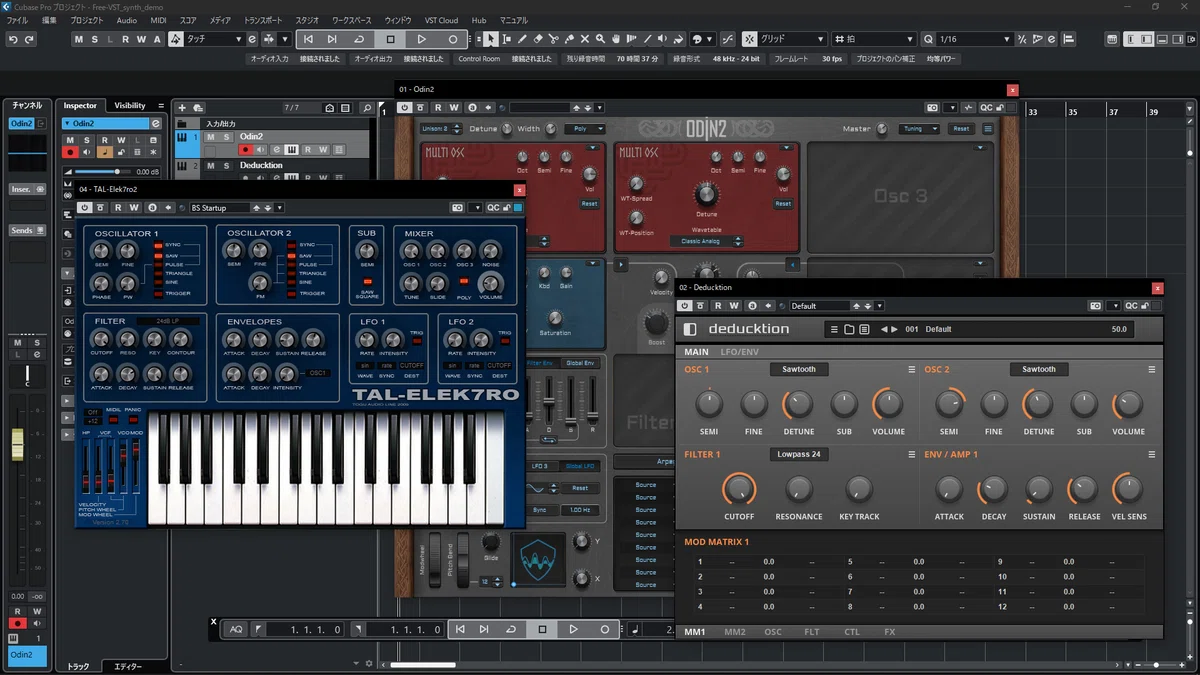Viewport: 1200px width, 675px height.
Task: Toggle Solo on Deducktion track
Action: pyautogui.click(x=226, y=165)
